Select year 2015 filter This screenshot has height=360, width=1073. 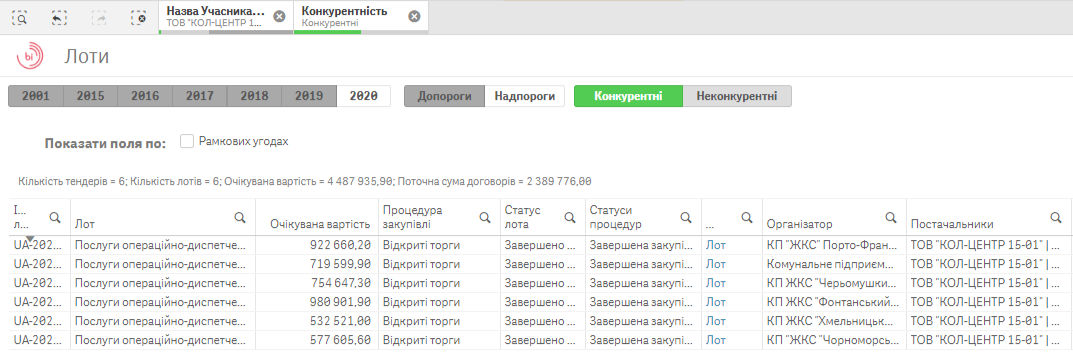(x=90, y=96)
